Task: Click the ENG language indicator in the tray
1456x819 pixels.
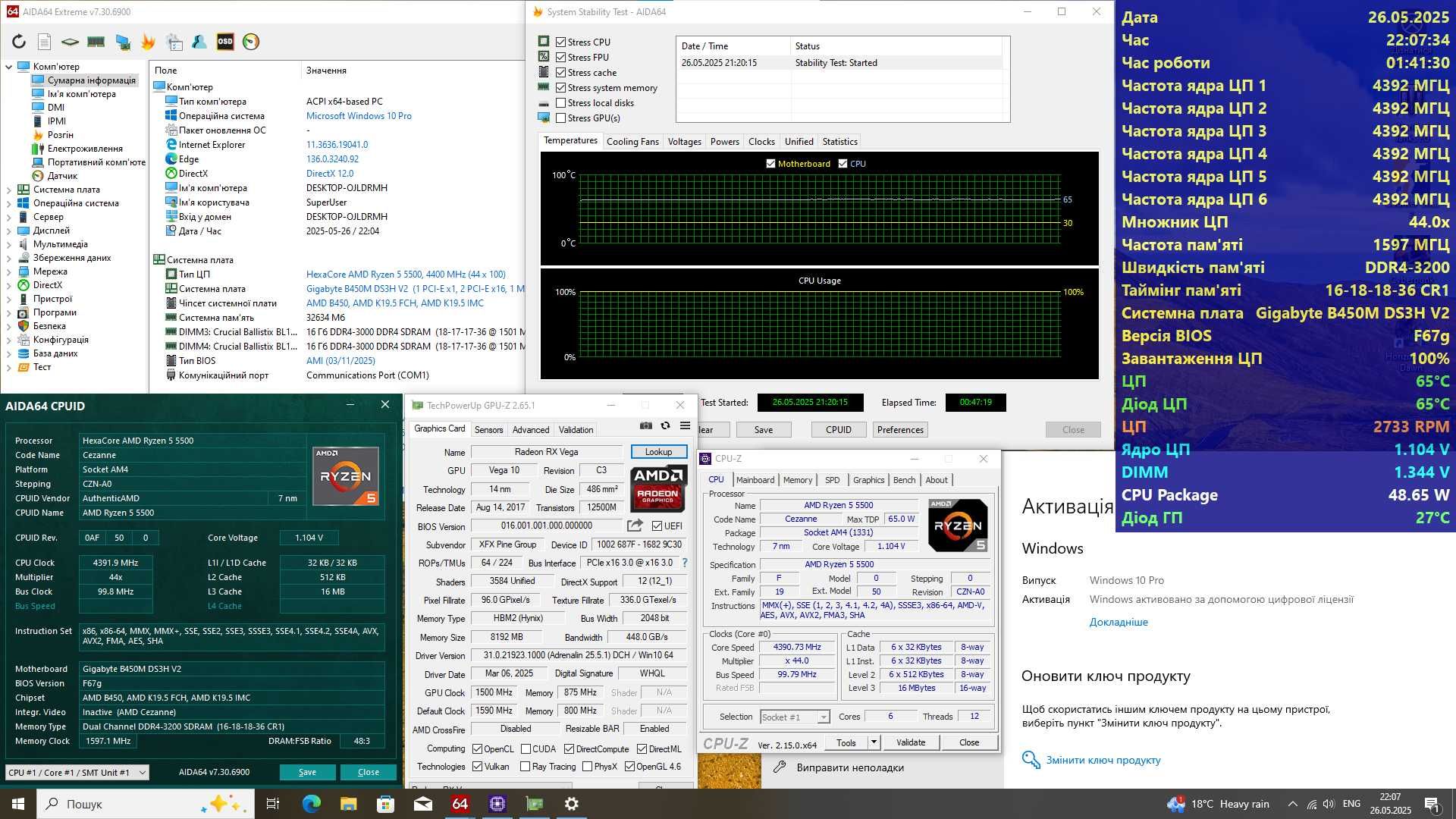Action: [x=1351, y=804]
